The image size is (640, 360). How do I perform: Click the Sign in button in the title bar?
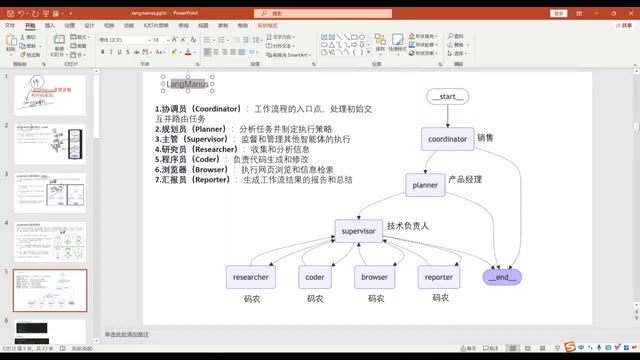point(558,13)
